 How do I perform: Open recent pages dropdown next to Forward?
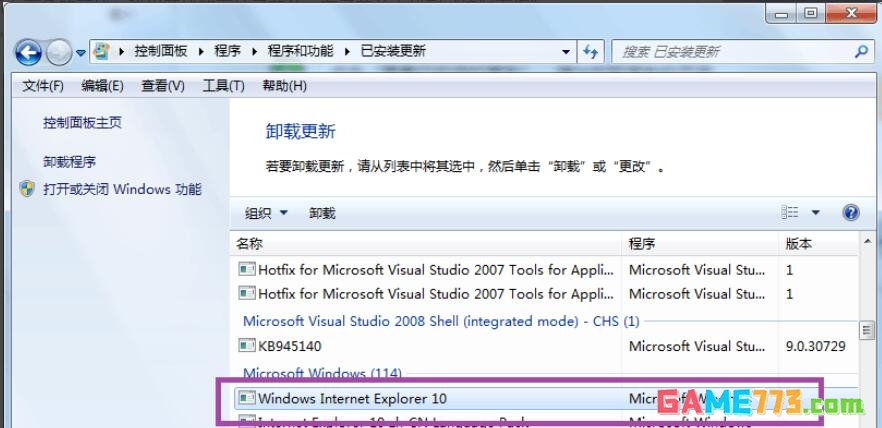pos(81,53)
